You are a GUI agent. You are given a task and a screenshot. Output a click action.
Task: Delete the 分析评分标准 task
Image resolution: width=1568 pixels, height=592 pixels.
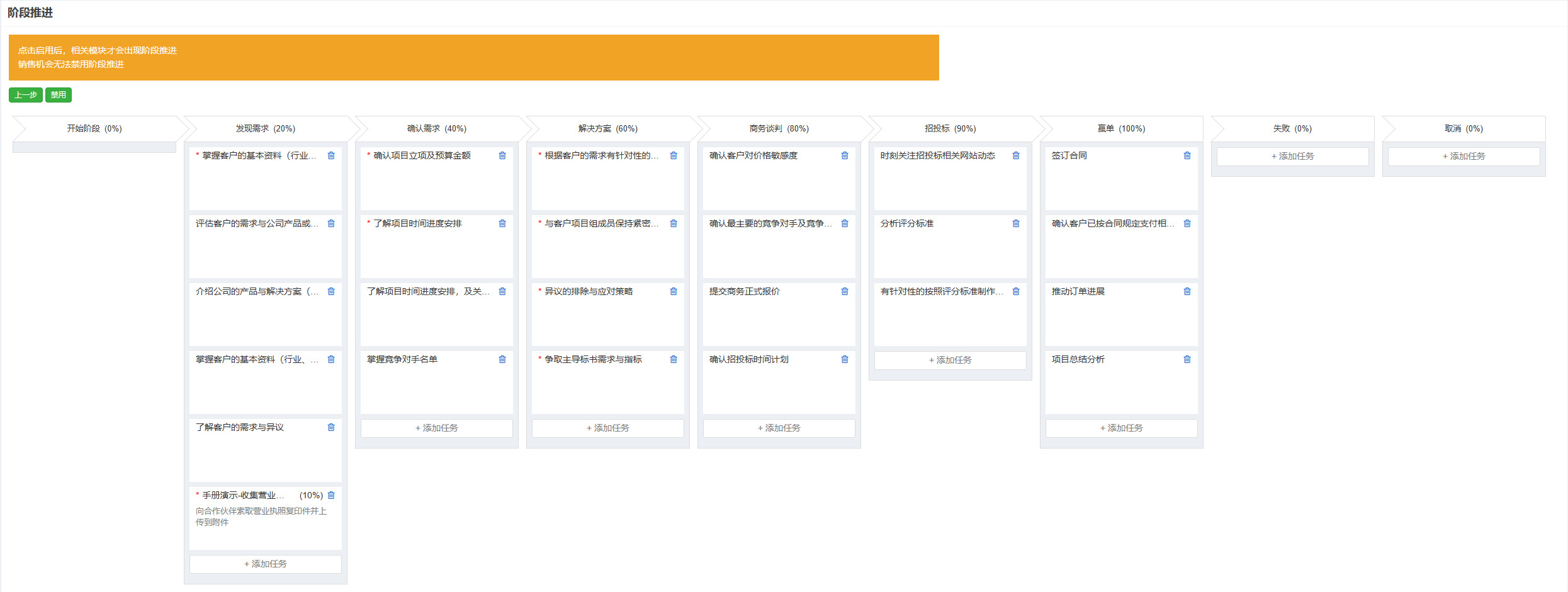pyautogui.click(x=1016, y=223)
